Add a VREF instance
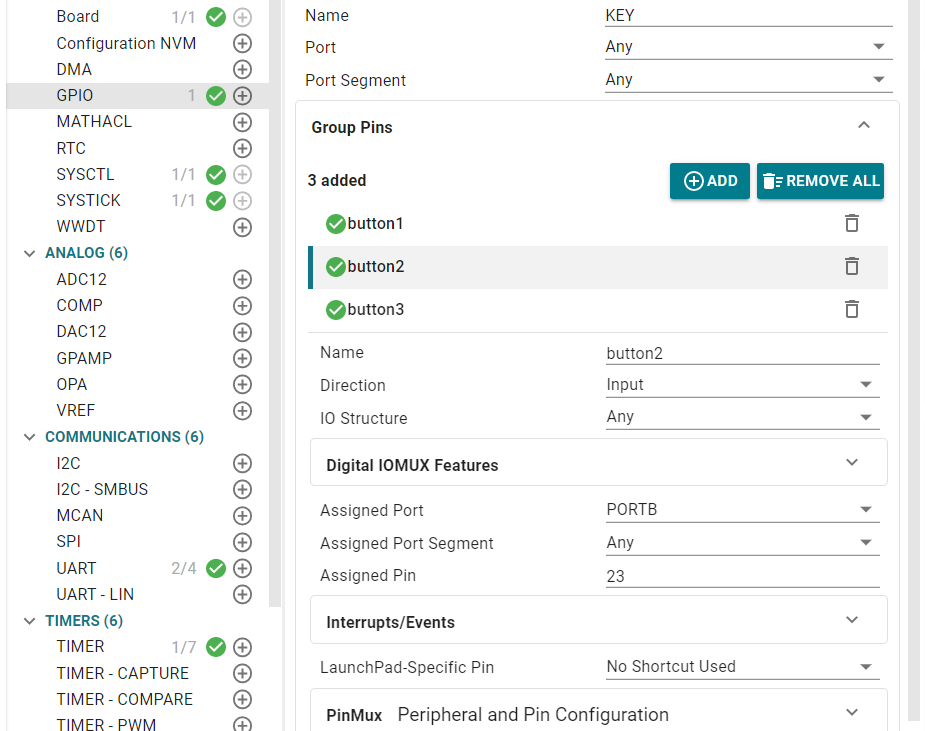 click(242, 411)
